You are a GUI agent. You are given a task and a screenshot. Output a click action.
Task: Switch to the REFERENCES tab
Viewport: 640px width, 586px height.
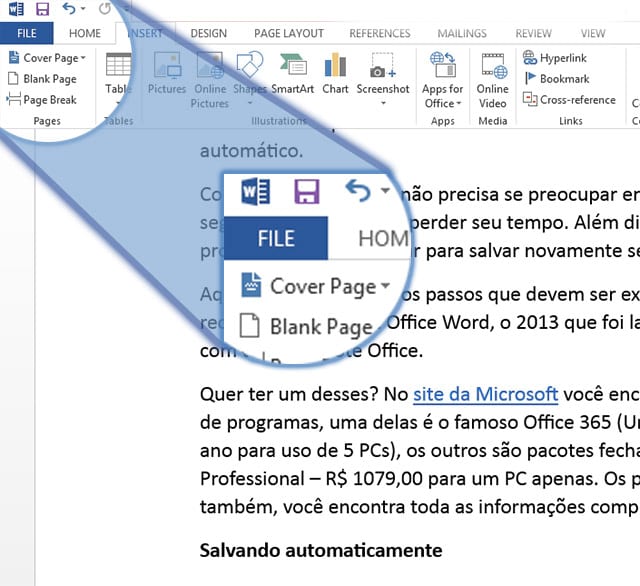tap(380, 33)
